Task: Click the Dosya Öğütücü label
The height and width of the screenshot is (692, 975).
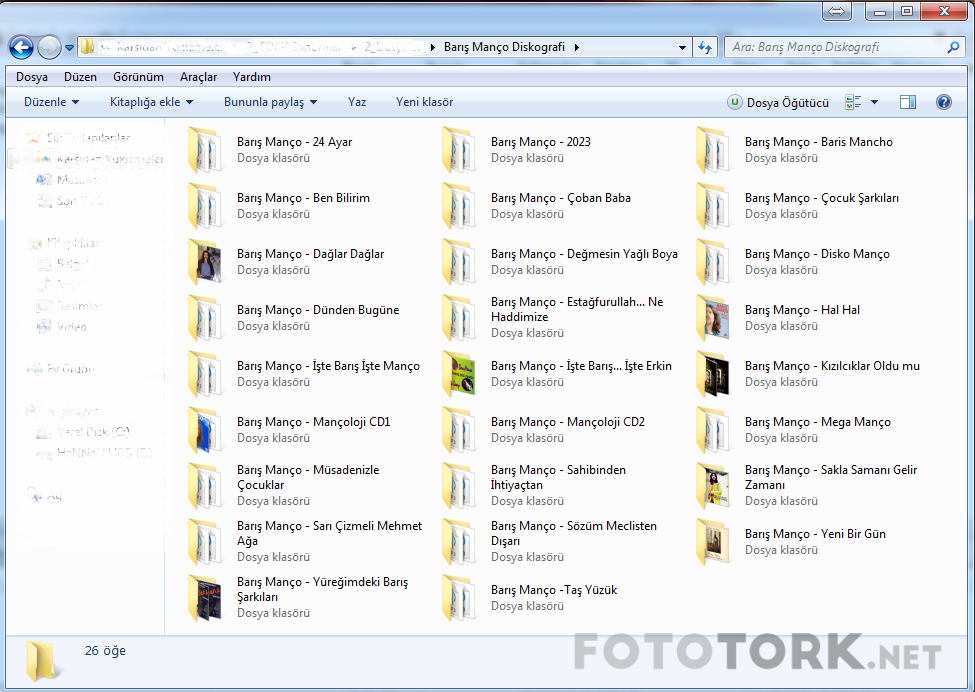Action: click(788, 103)
